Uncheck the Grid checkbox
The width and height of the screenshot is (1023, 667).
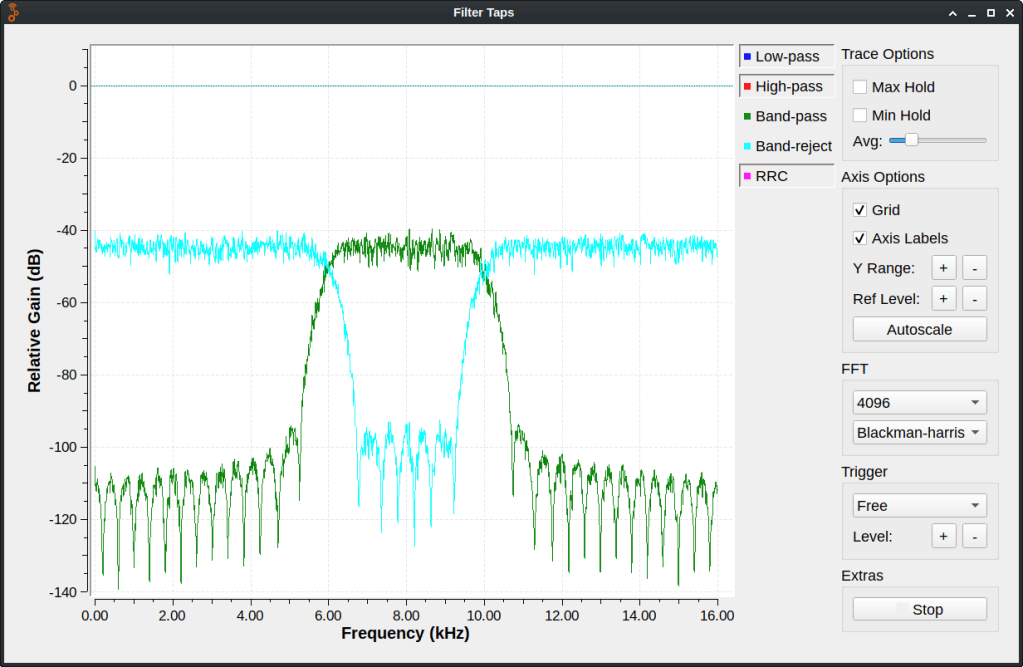click(x=860, y=210)
